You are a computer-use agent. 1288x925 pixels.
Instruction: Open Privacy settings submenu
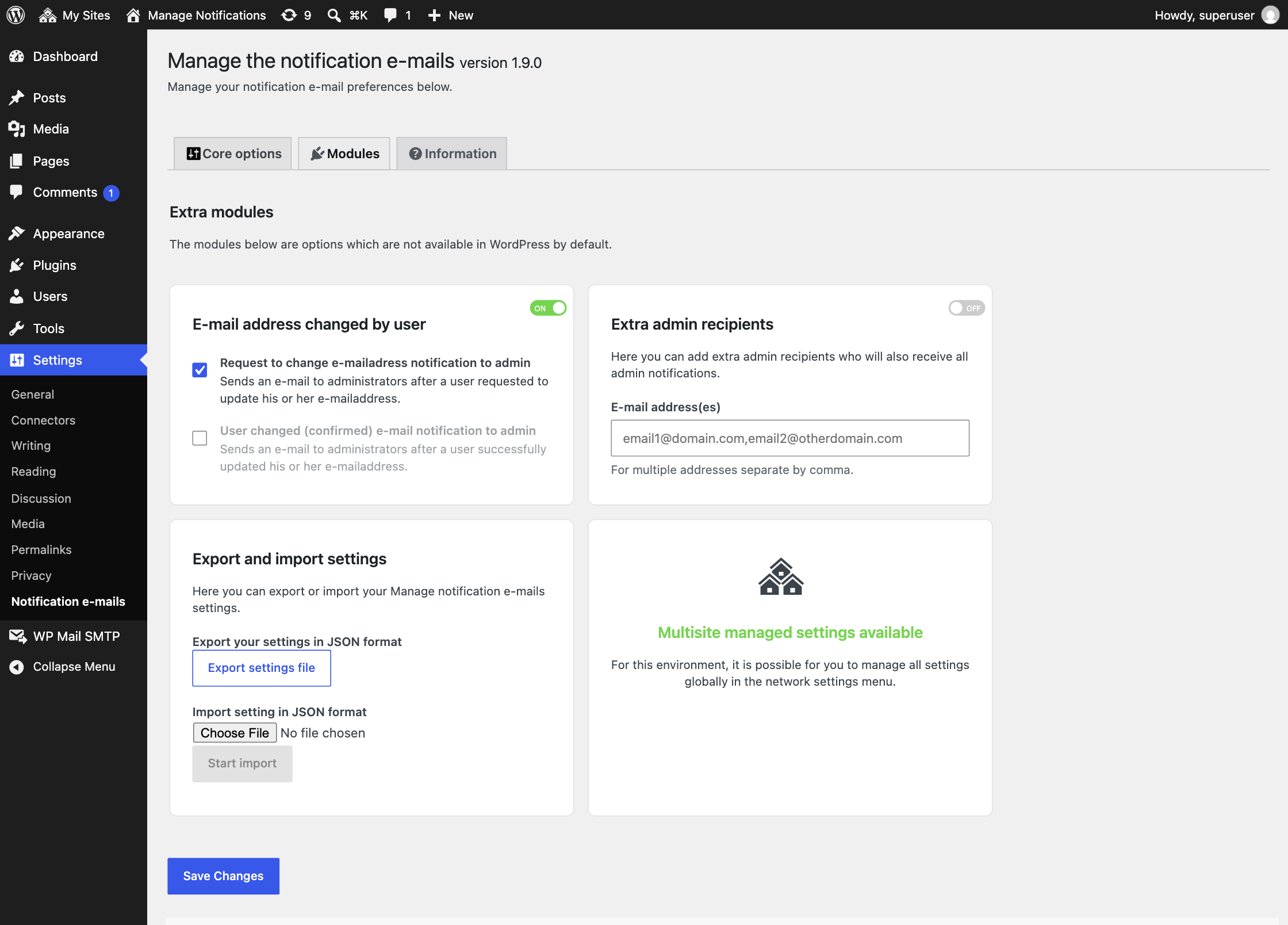coord(31,575)
